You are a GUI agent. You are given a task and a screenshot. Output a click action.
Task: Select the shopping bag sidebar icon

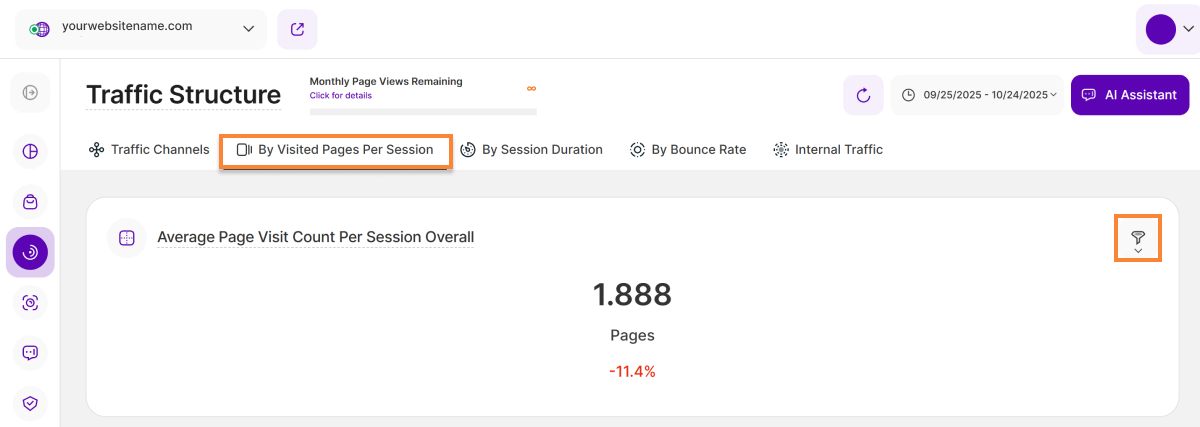pyautogui.click(x=30, y=202)
